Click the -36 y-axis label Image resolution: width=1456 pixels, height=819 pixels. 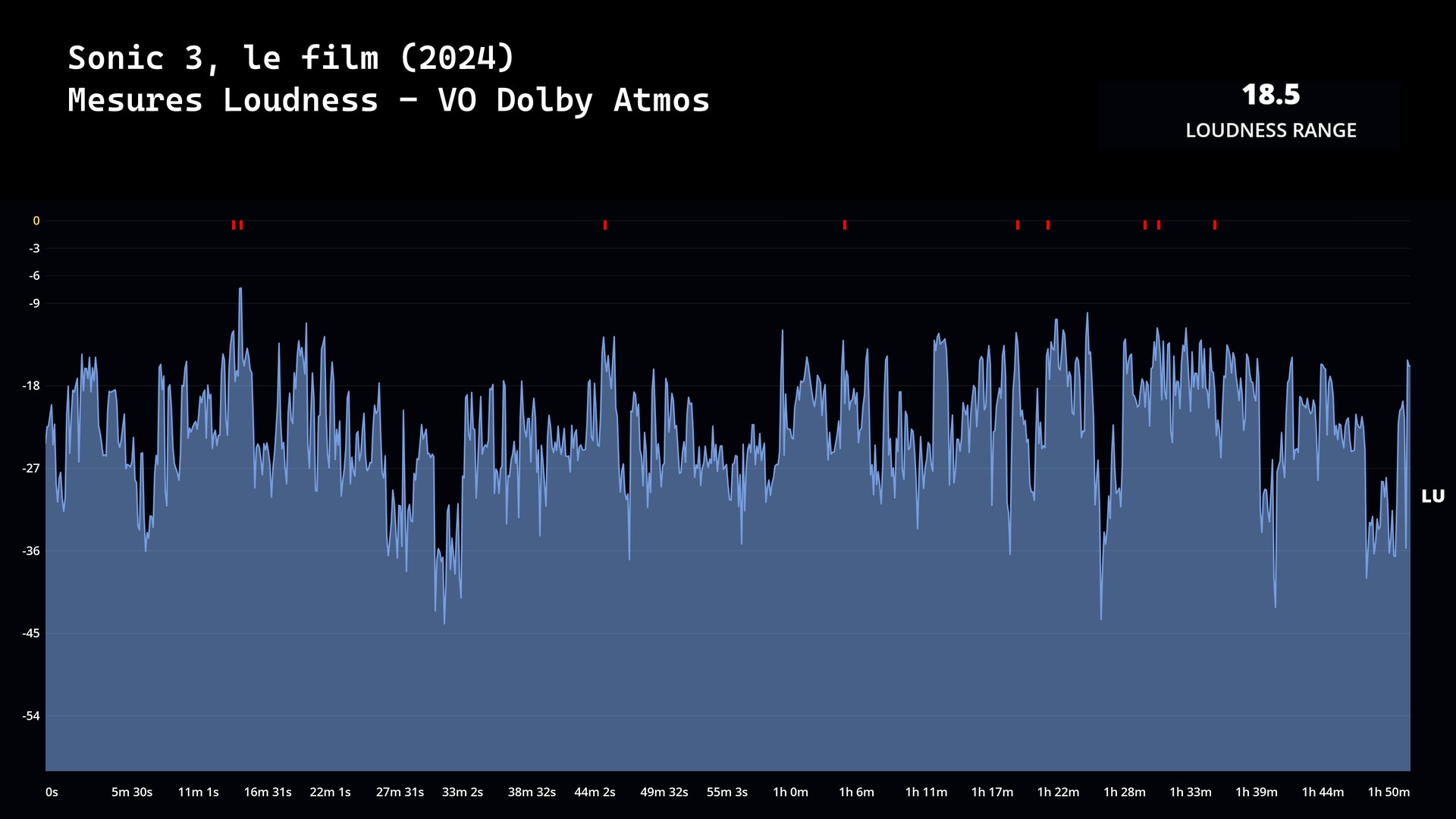tap(31, 551)
